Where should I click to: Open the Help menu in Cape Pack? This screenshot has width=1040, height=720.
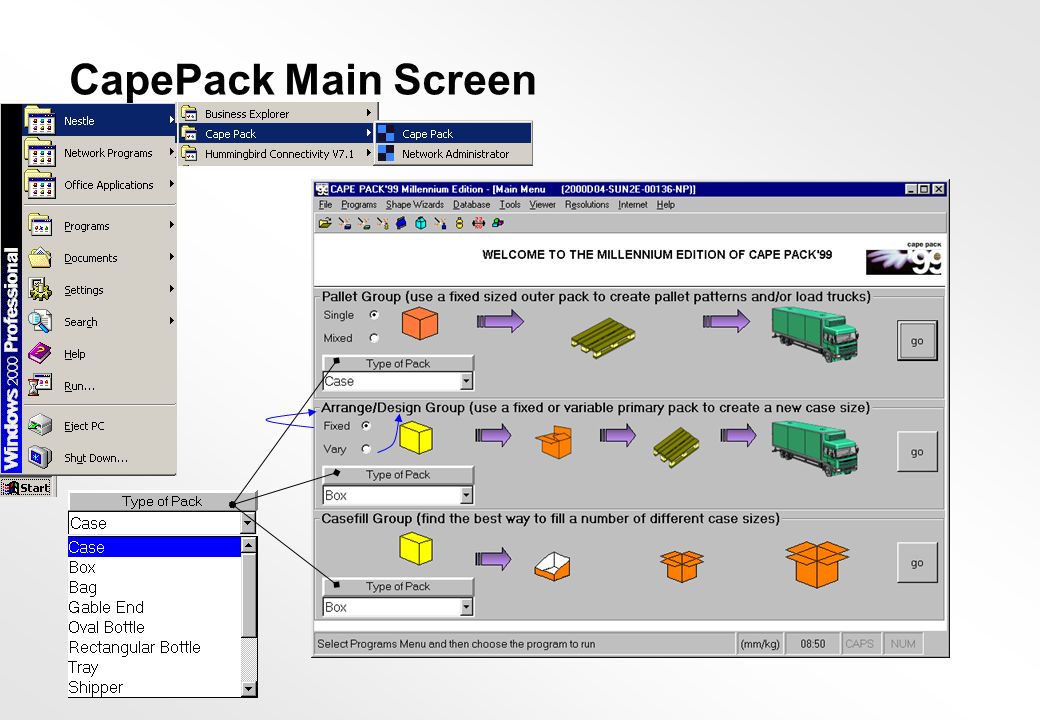(666, 205)
